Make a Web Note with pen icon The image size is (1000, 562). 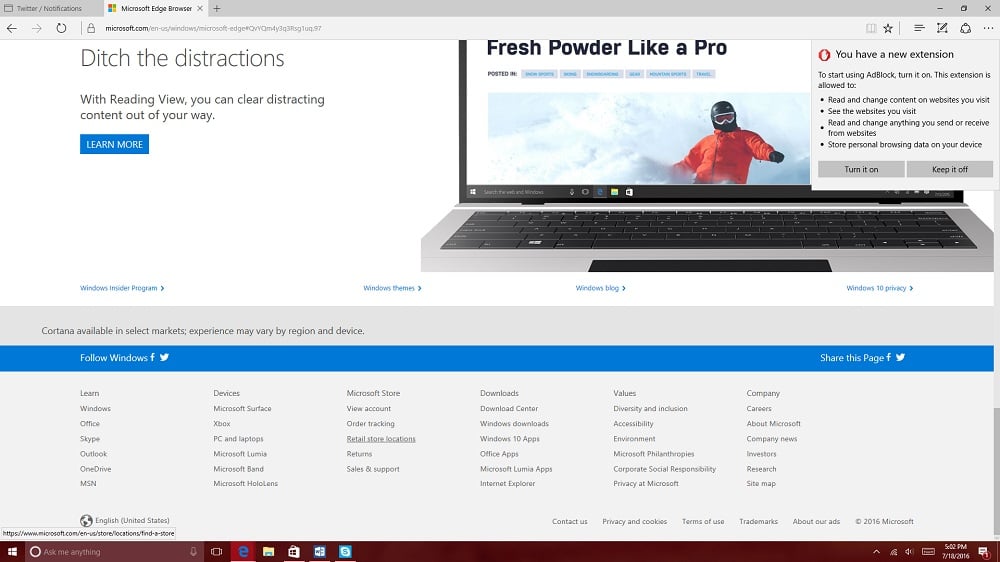point(942,28)
